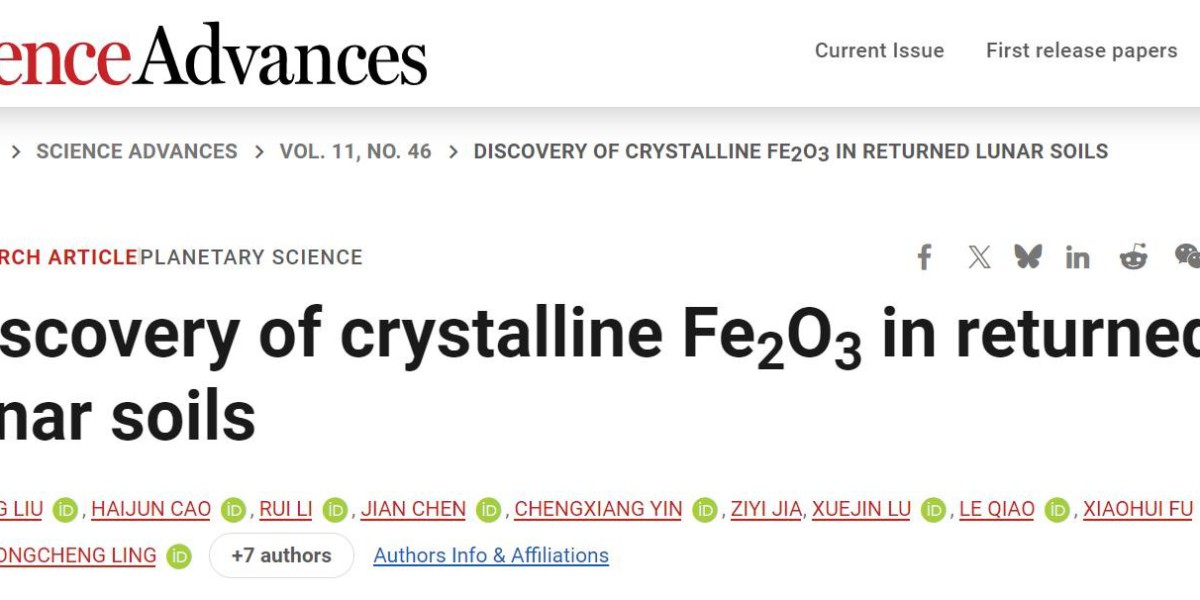Screen dimensions: 1200x600
Task: Share article on Facebook
Action: coord(925,257)
